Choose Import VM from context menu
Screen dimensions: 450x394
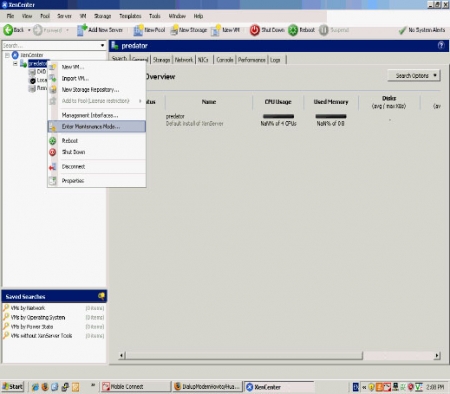(x=97, y=78)
